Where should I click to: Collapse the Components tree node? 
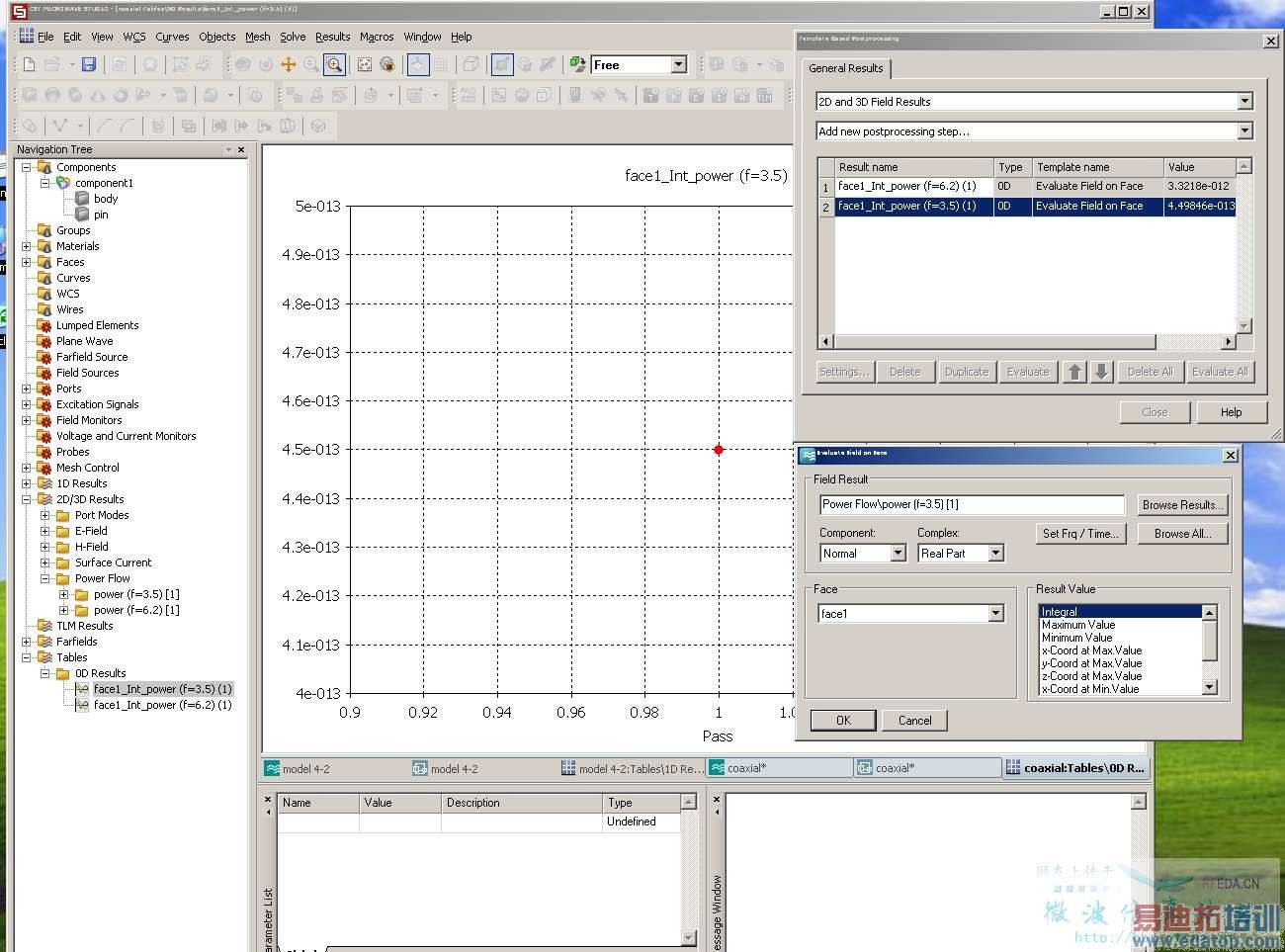27,167
